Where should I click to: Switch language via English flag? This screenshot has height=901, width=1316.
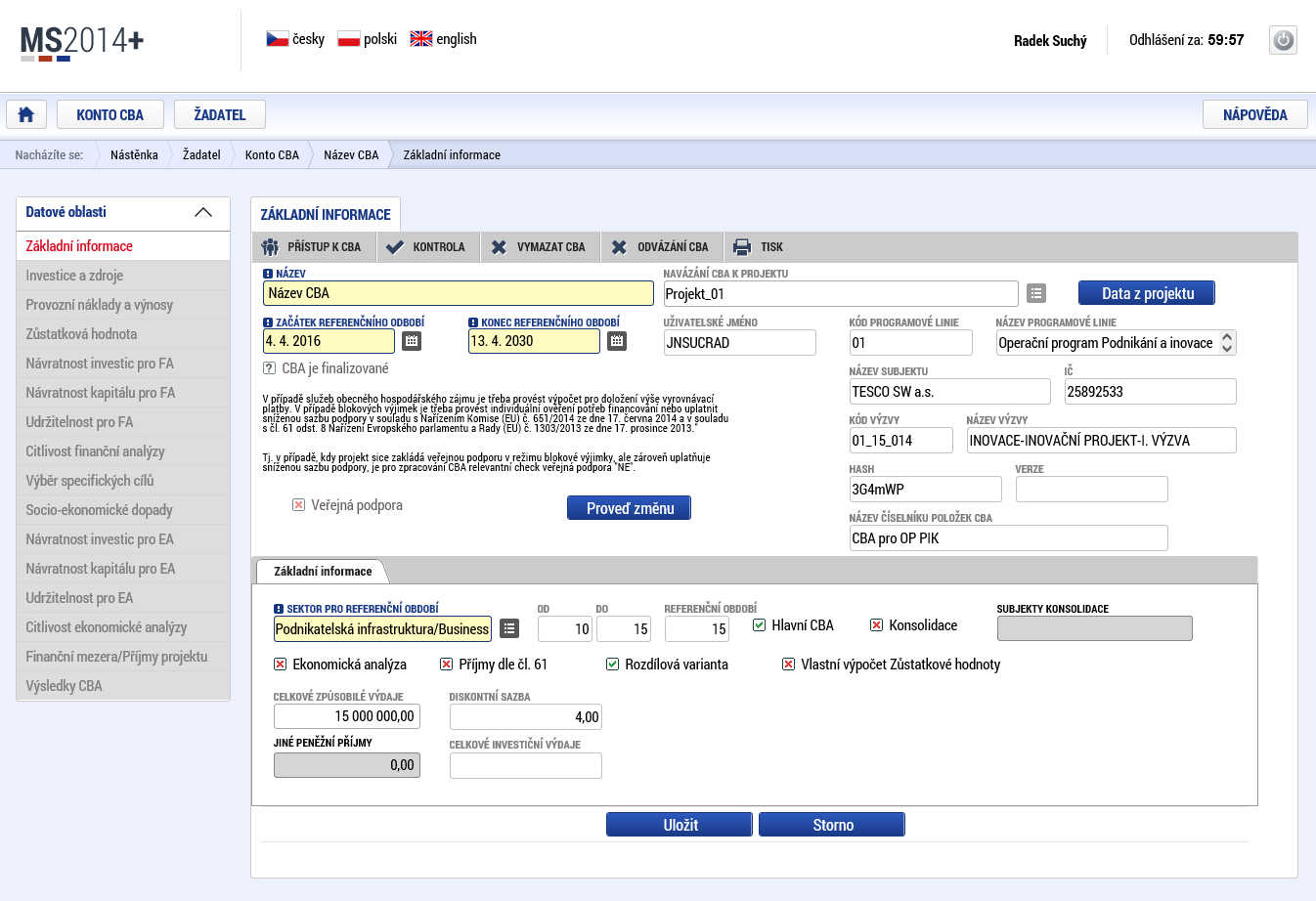421,39
